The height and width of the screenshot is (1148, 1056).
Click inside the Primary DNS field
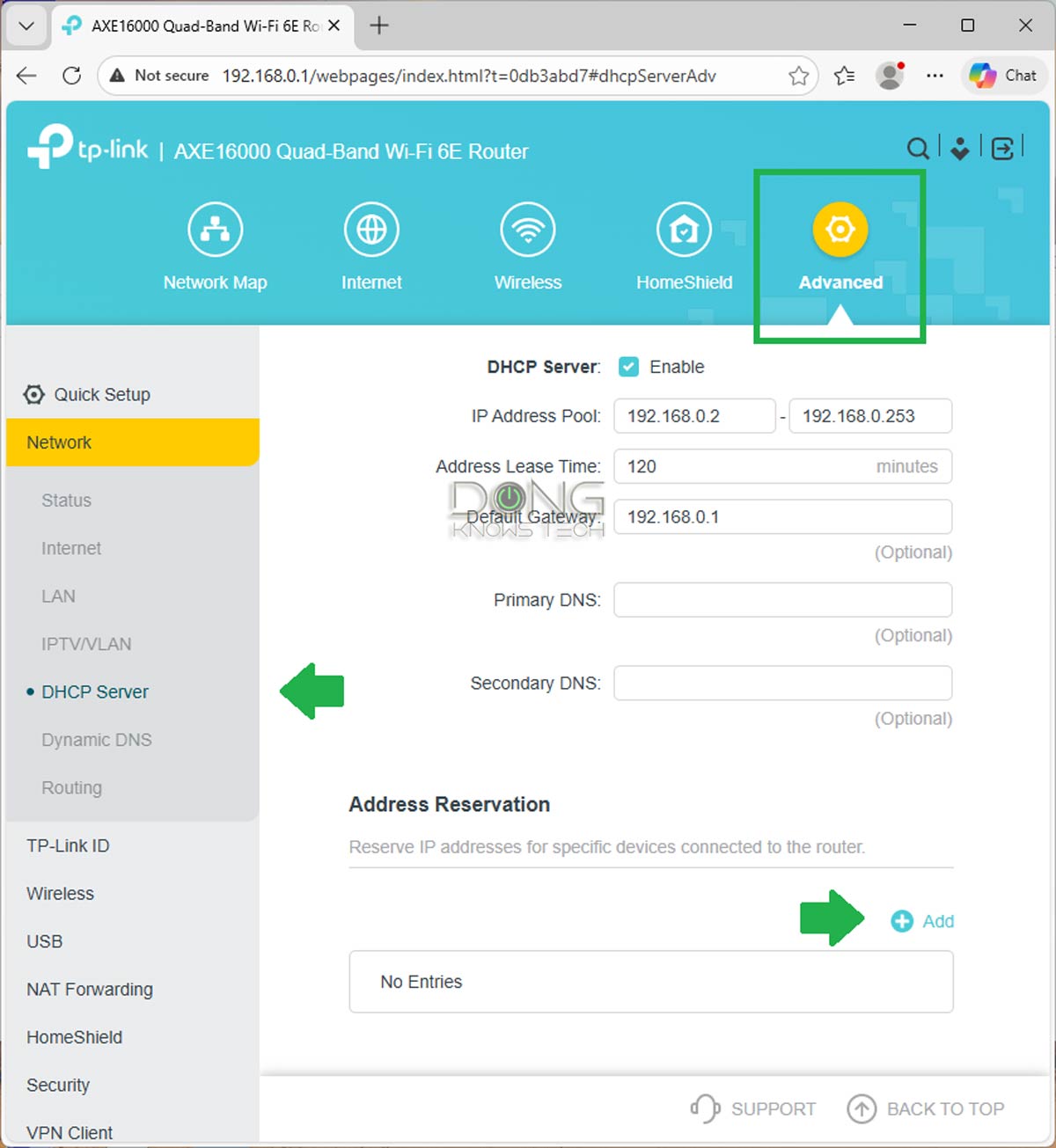pos(782,599)
